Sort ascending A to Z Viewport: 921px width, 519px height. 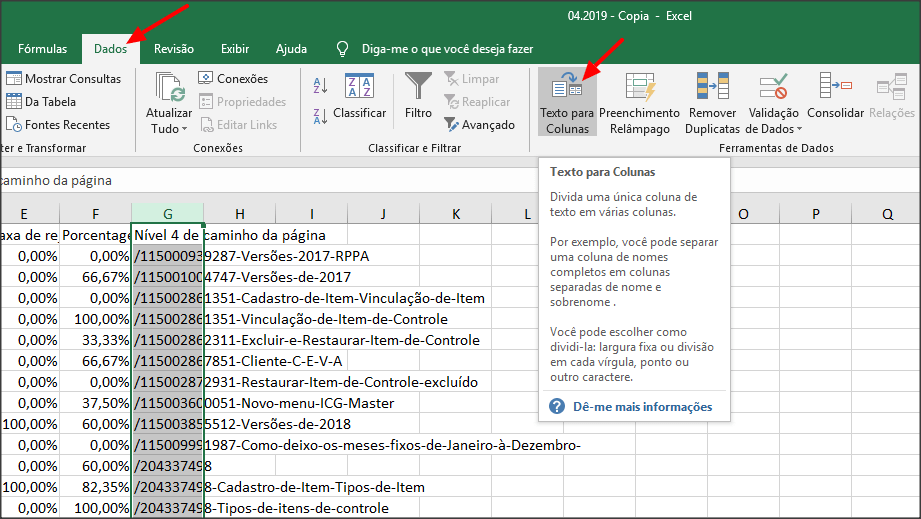coord(320,86)
